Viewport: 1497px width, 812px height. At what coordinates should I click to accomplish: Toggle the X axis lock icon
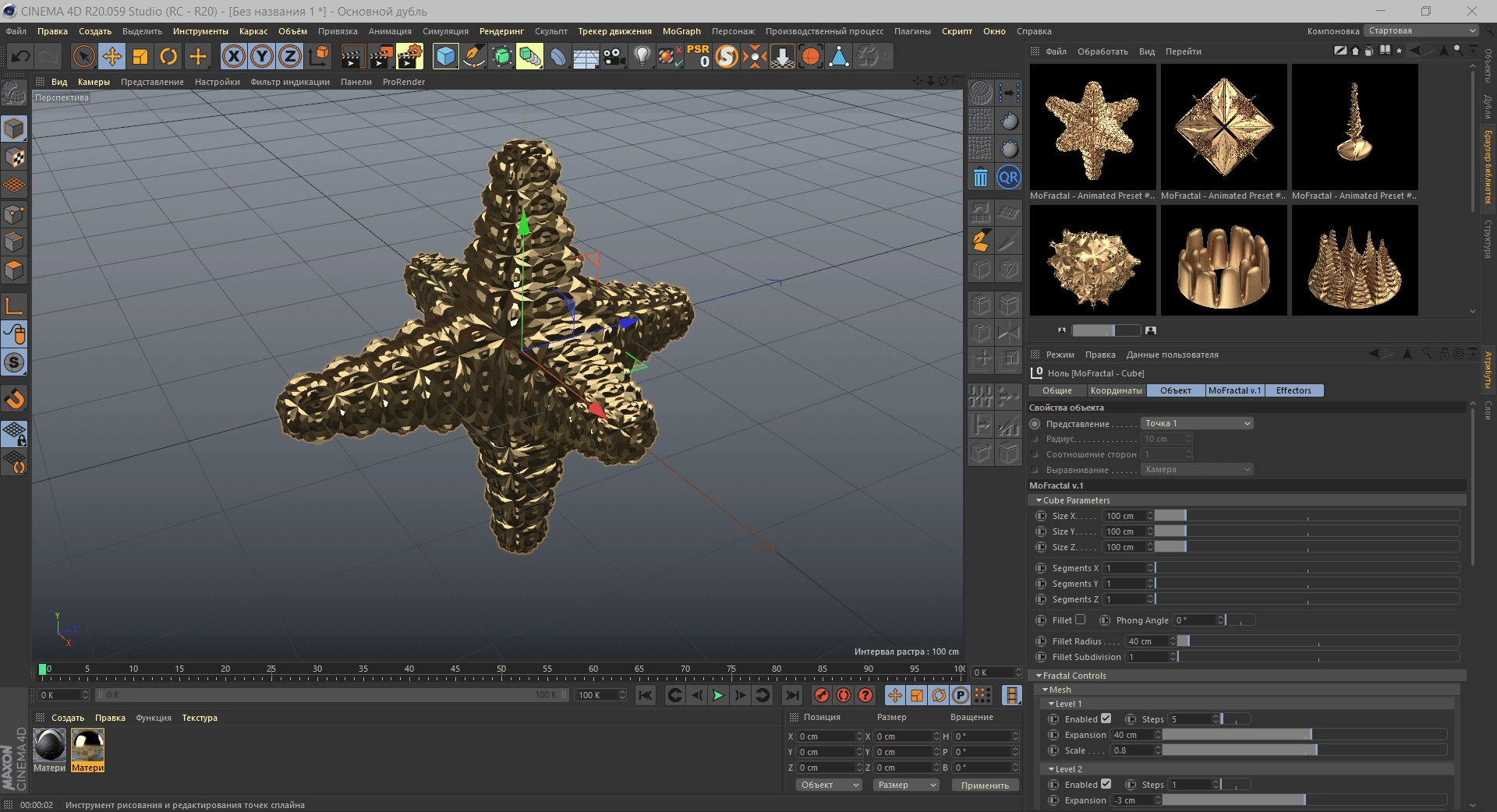[x=234, y=56]
